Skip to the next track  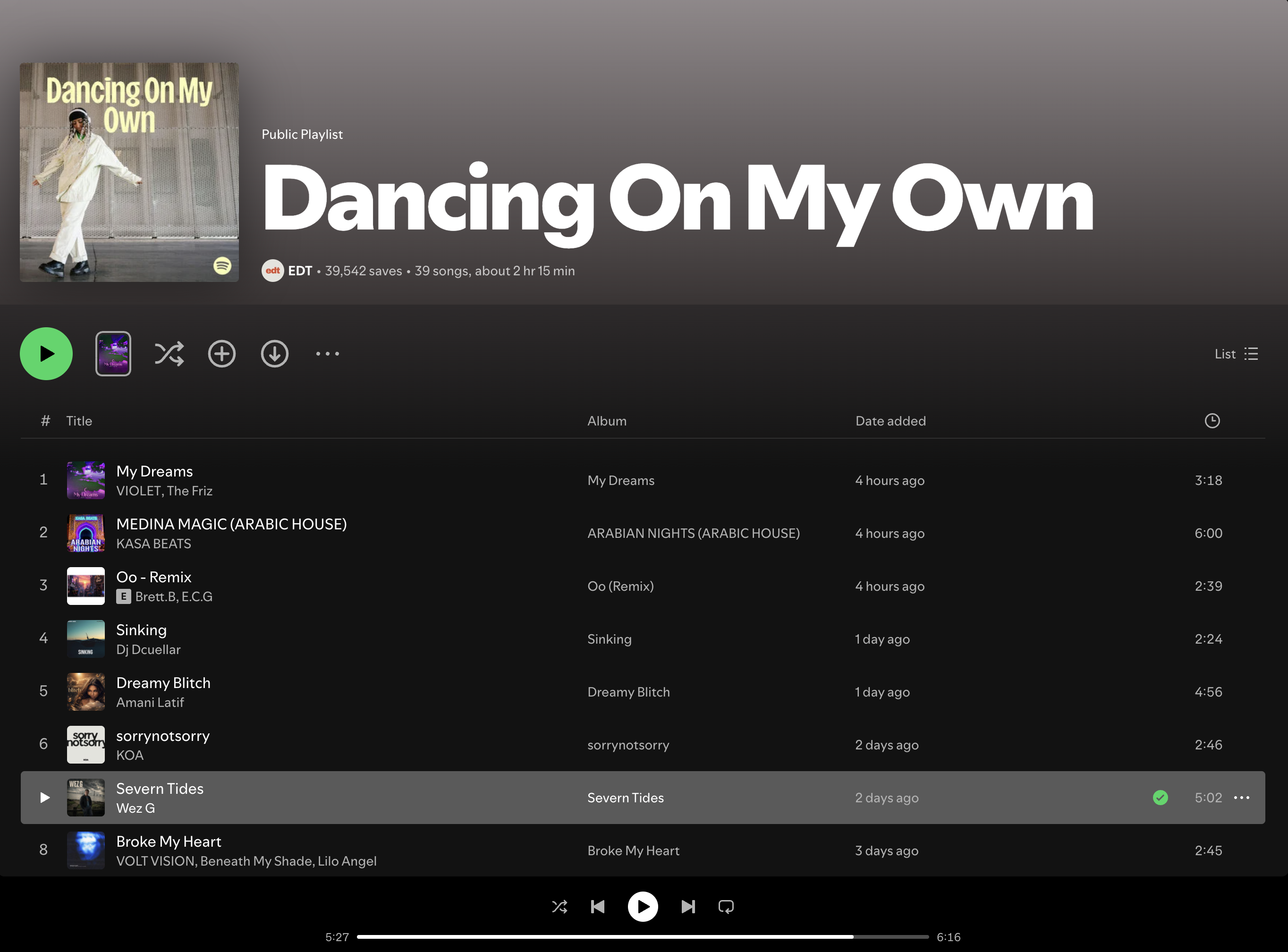point(688,907)
